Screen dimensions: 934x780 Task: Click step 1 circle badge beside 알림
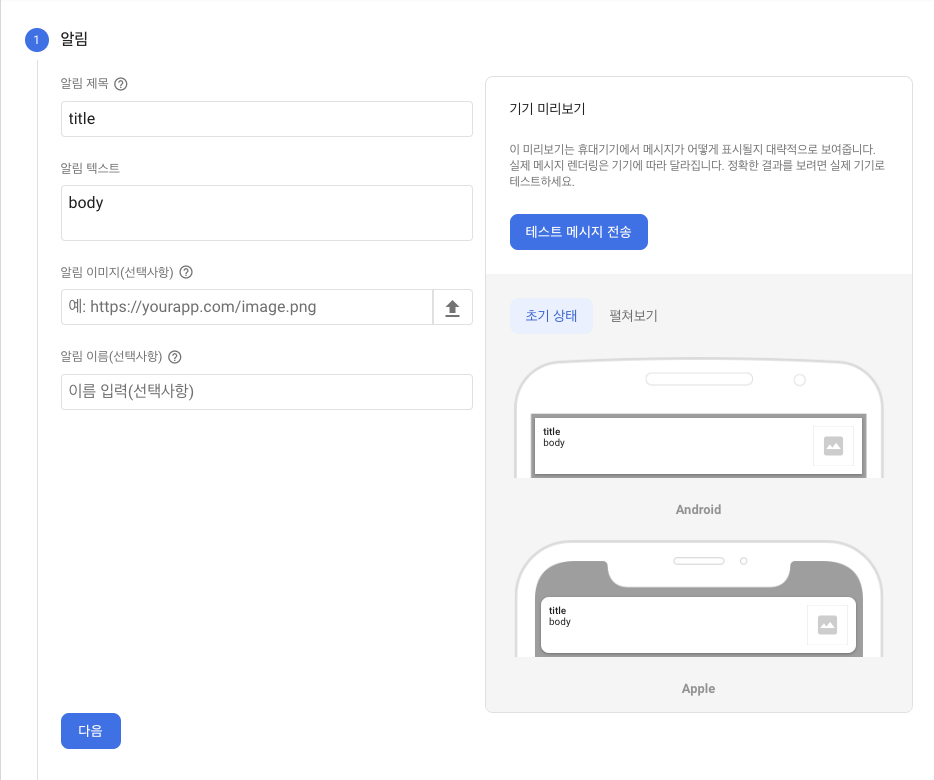pyautogui.click(x=37, y=40)
